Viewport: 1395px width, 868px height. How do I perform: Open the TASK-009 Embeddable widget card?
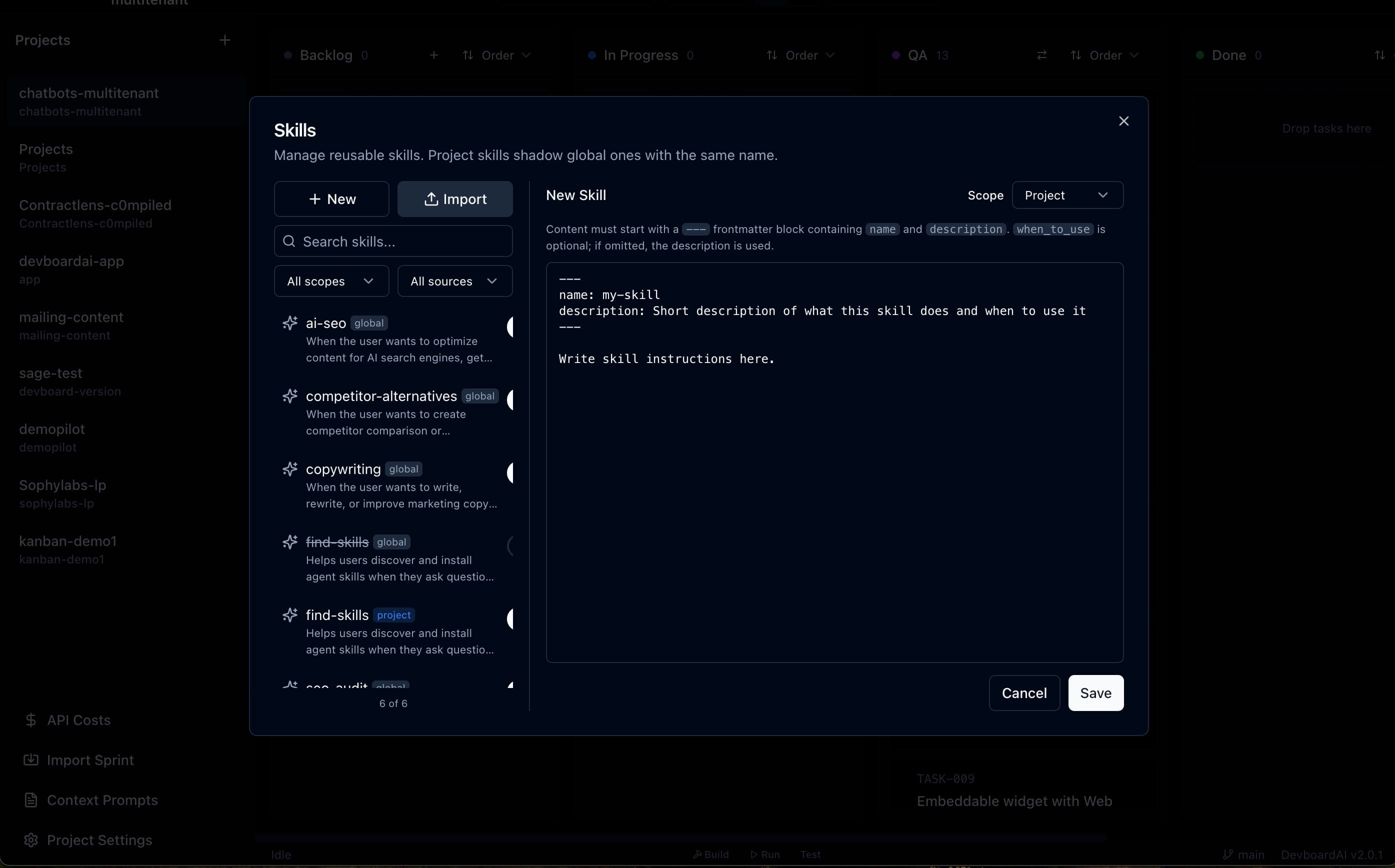point(1014,790)
